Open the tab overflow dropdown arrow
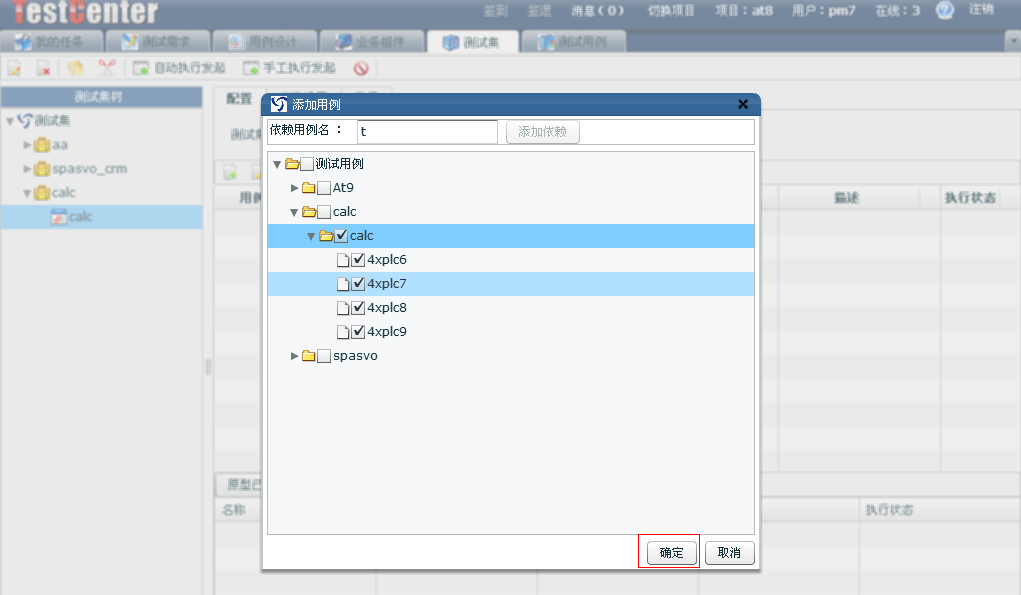Viewport: 1021px width, 595px height. coord(1011,41)
